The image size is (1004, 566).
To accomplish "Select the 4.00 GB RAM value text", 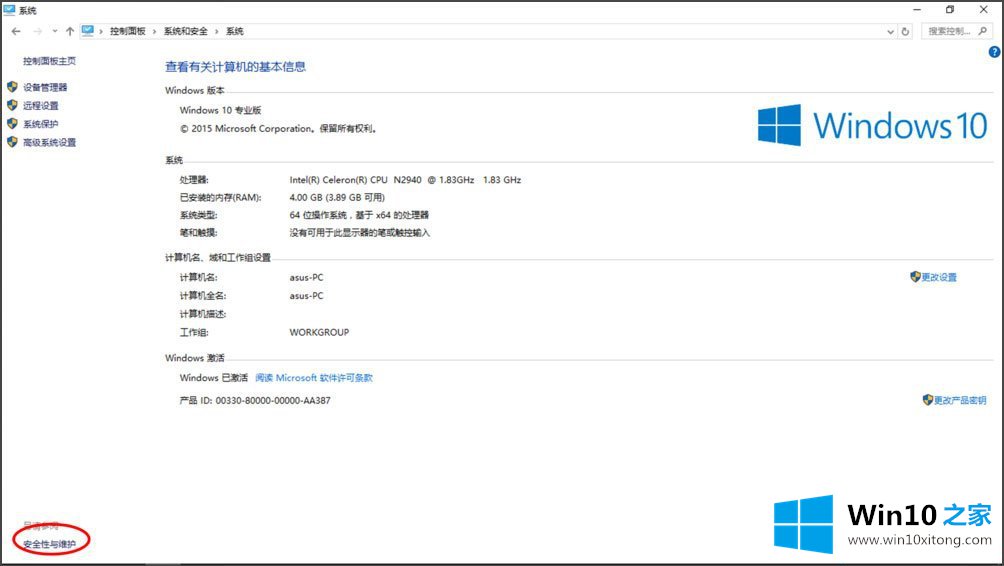I will pos(337,197).
